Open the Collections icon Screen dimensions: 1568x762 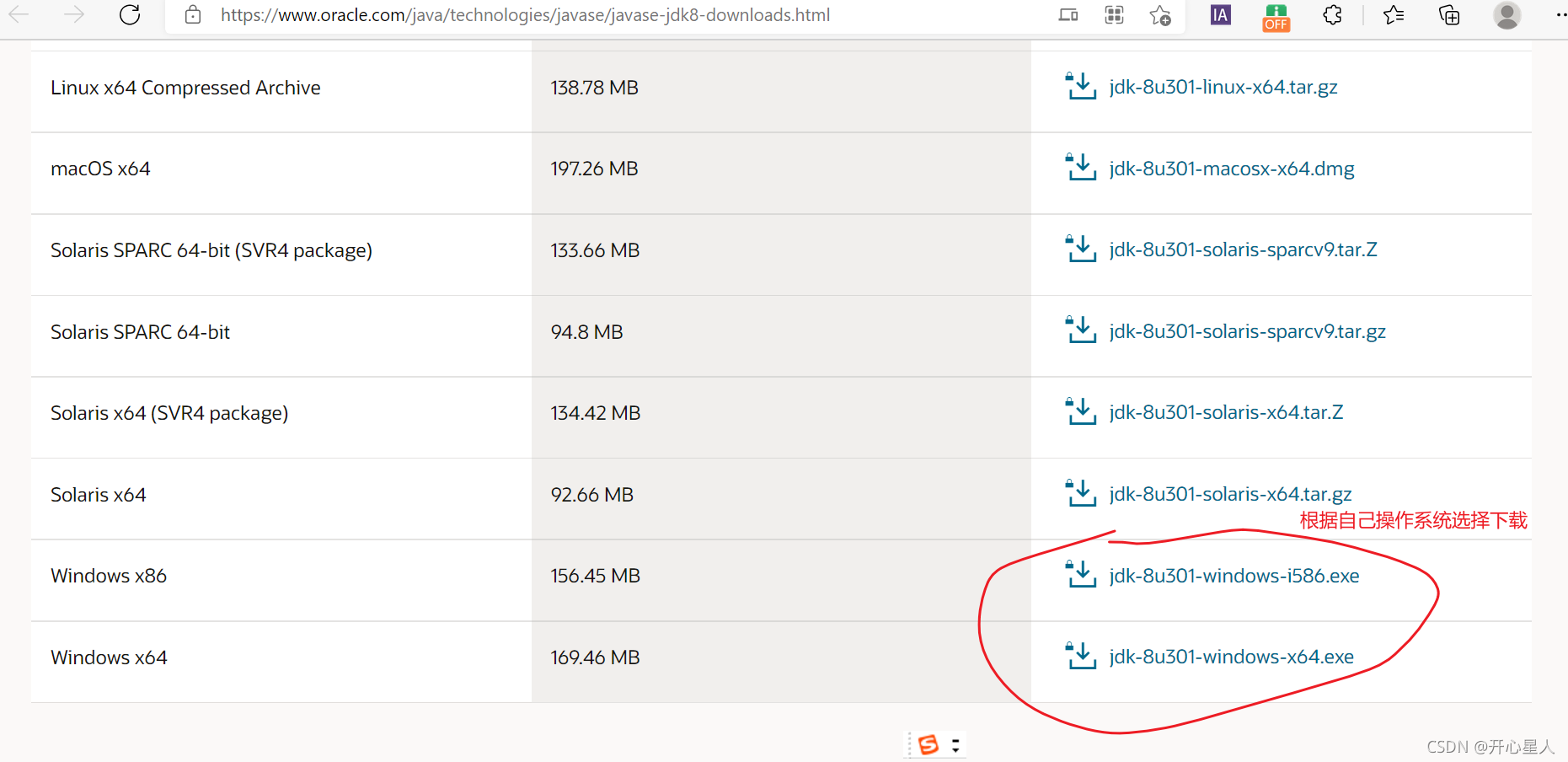click(1449, 14)
